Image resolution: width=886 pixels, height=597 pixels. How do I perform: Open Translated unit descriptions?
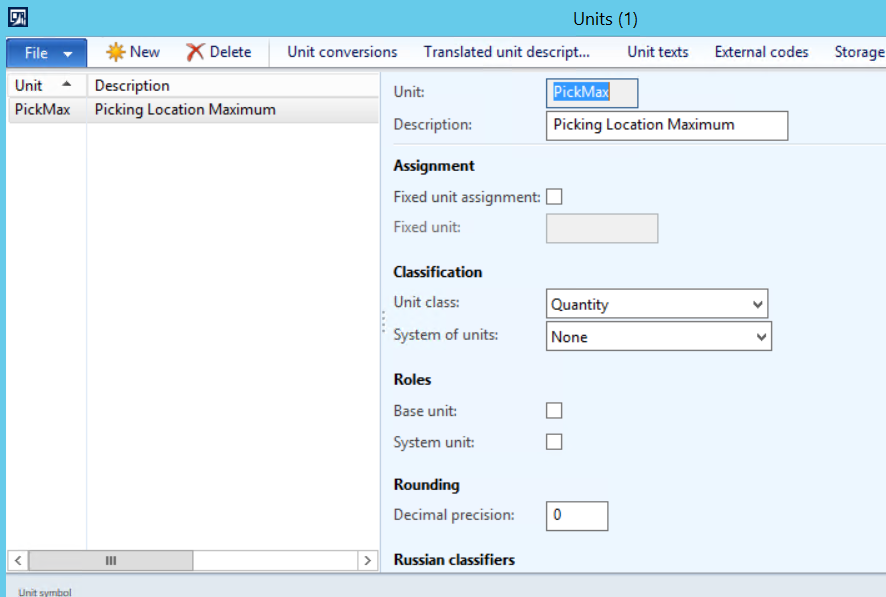pyautogui.click(x=506, y=52)
